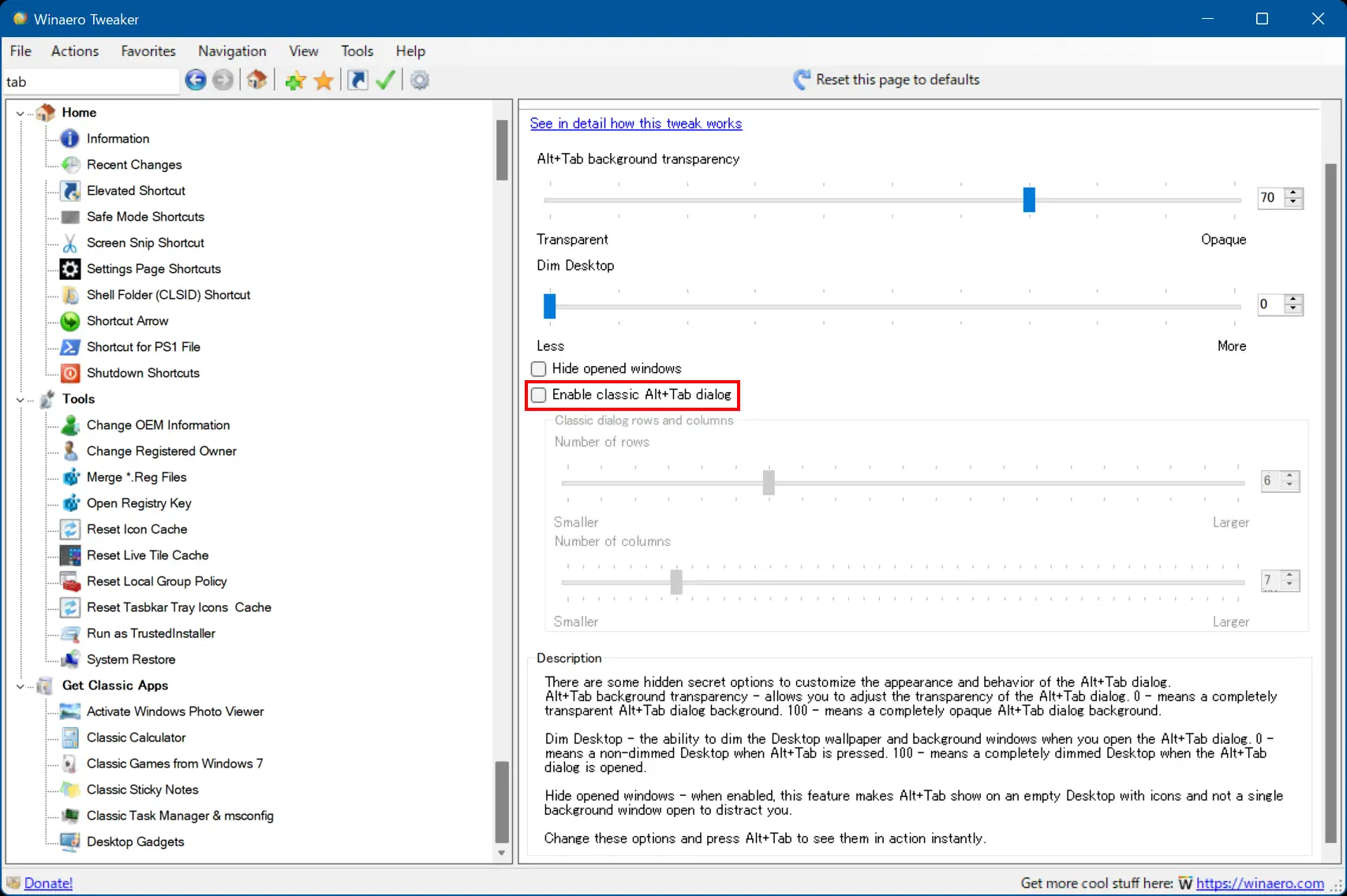Go to Home page toolbar icon
This screenshot has height=896, width=1347.
(x=256, y=80)
